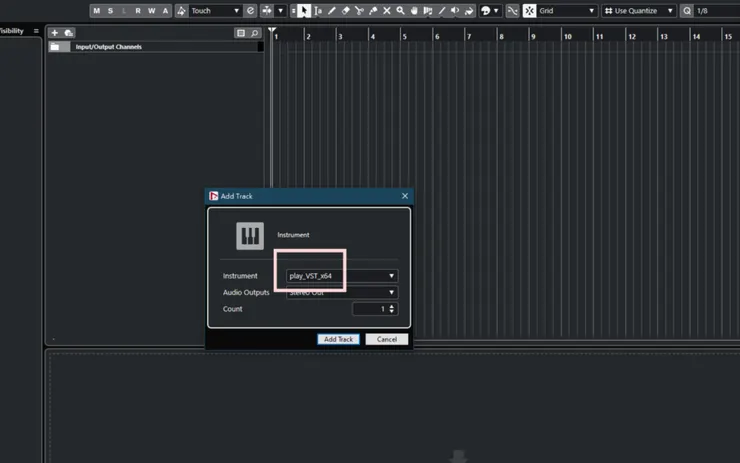
Task: Select the Hand comp tool
Action: (x=414, y=10)
